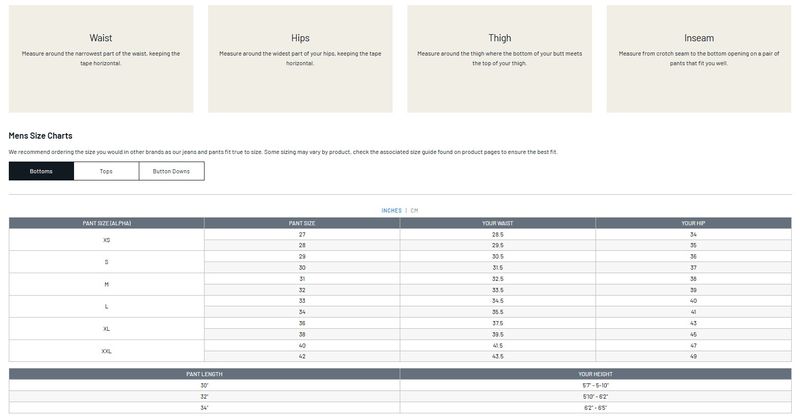Click the Pant Length column header
The height and width of the screenshot is (420, 800).
(x=204, y=374)
